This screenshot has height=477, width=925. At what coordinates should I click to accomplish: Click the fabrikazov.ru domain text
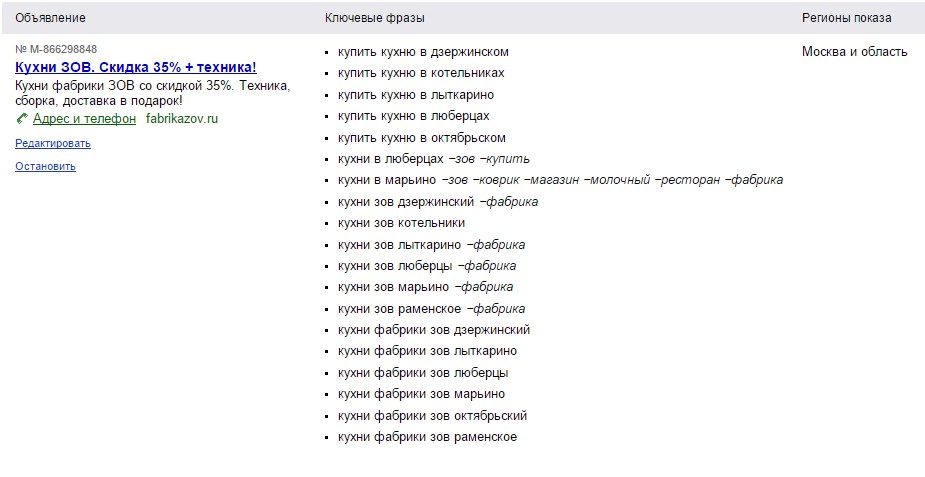click(181, 118)
